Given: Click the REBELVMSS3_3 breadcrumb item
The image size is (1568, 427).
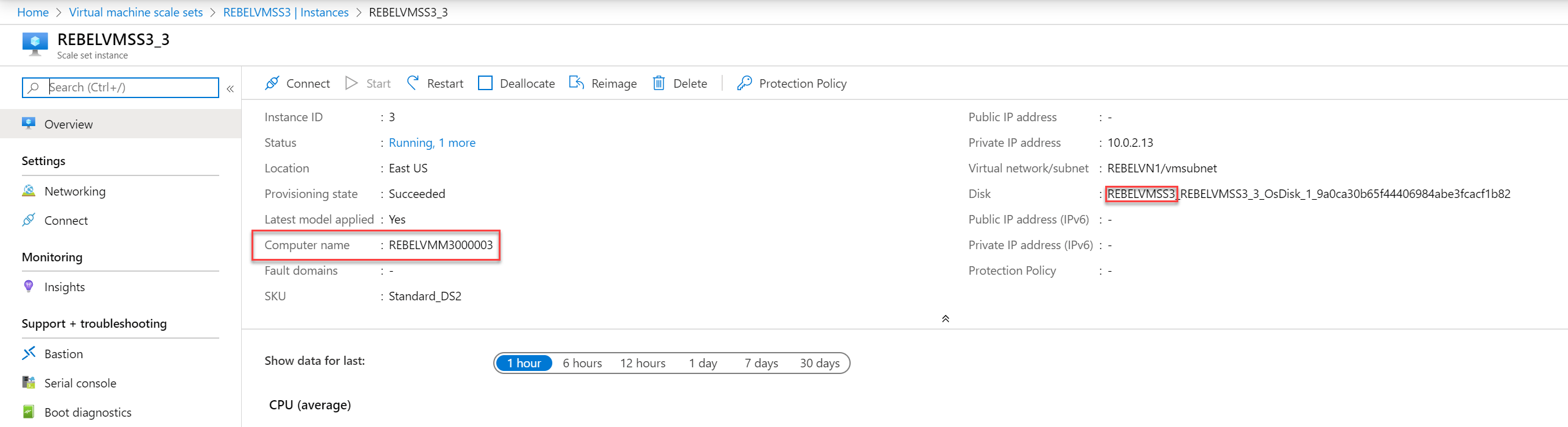Looking at the screenshot, I should pos(408,12).
